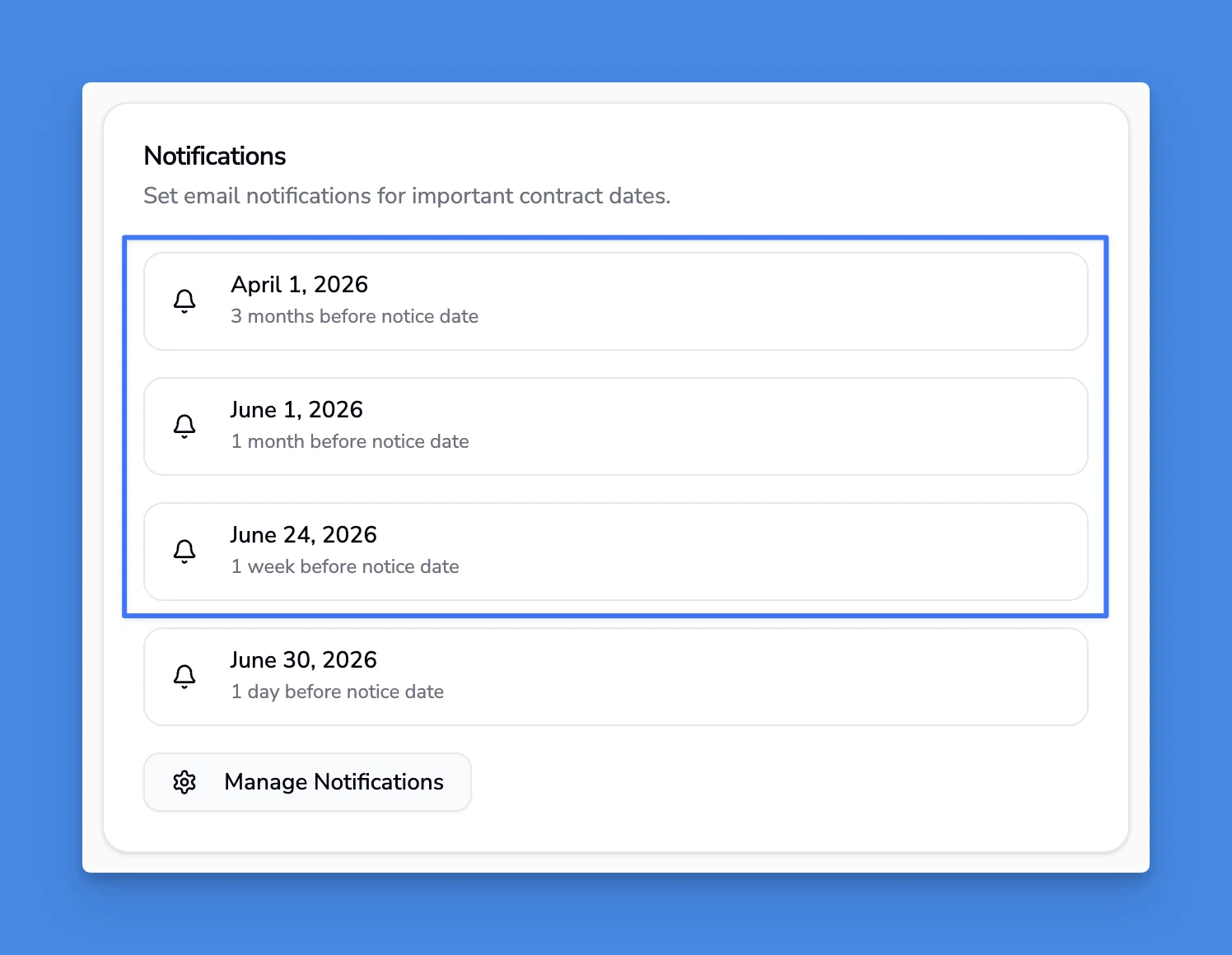The image size is (1232, 955).
Task: Select the 1 week before notice reminder
Action: (x=615, y=551)
